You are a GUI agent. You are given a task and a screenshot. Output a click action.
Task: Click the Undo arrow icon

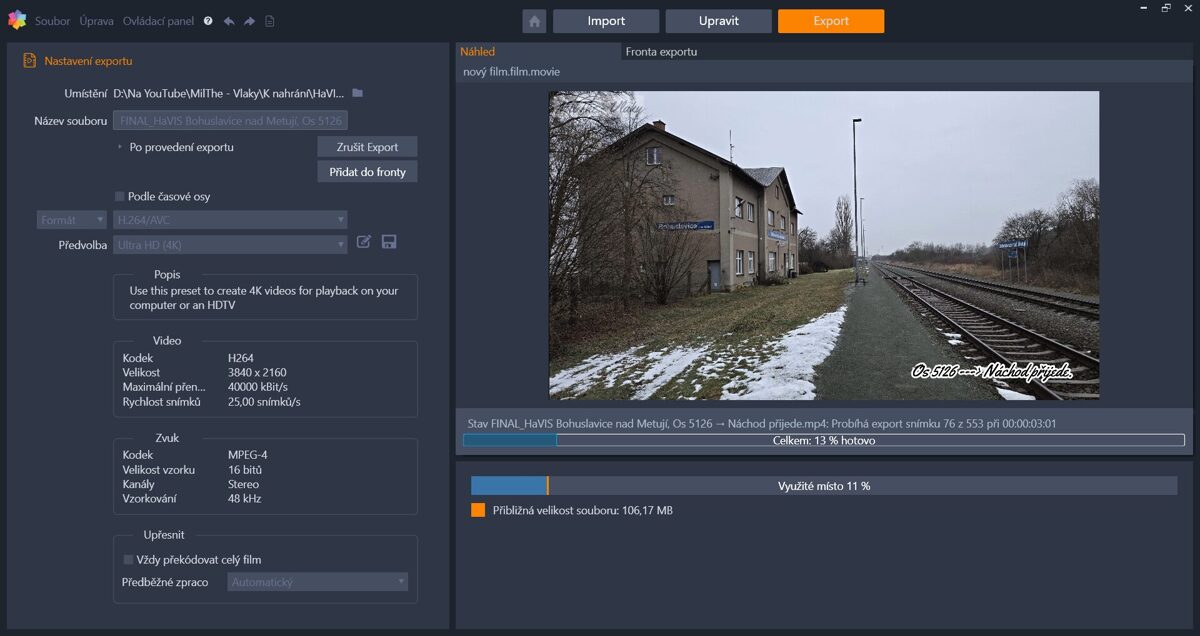(x=229, y=20)
